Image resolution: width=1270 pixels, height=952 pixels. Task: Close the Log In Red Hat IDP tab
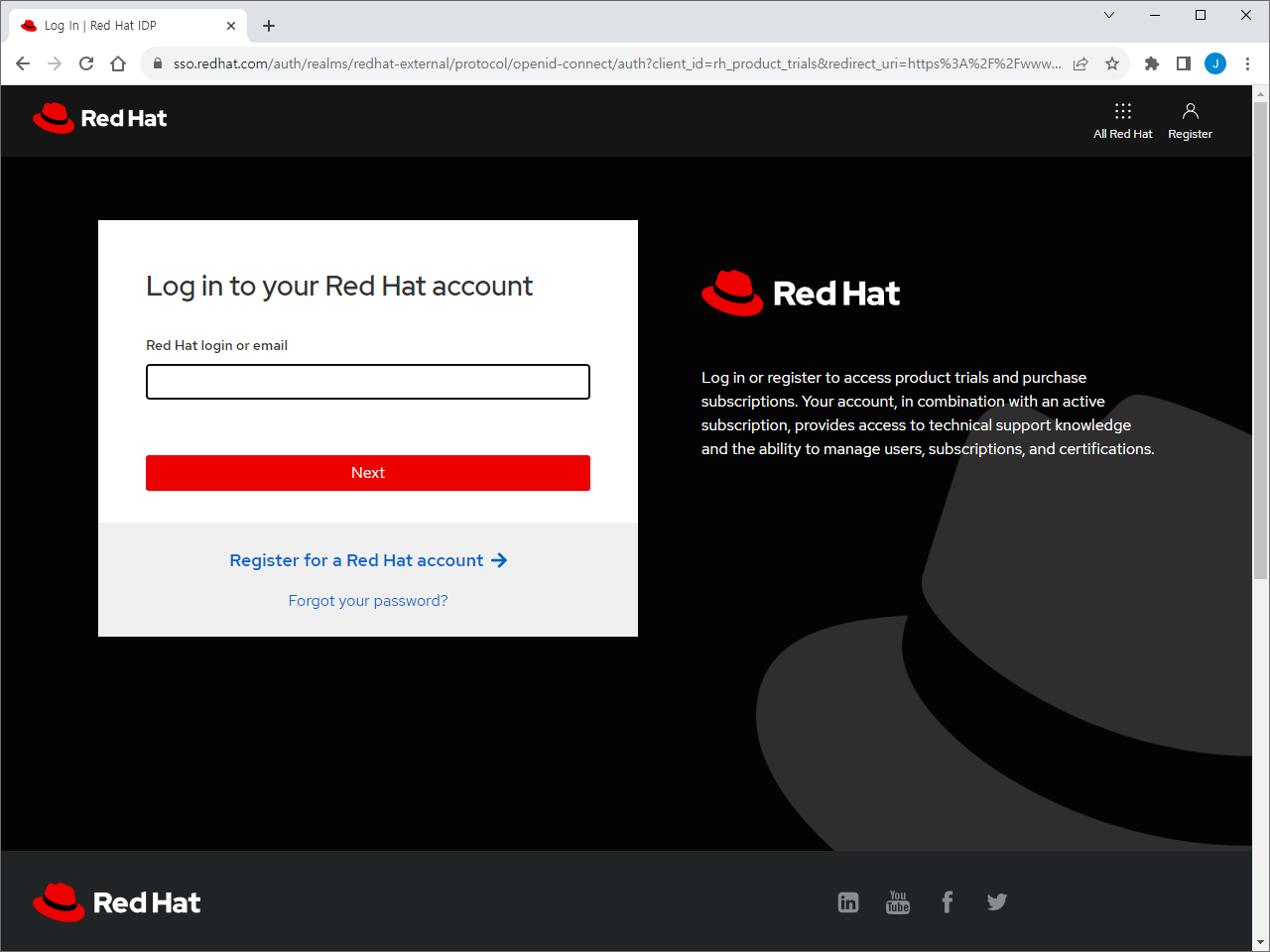231,26
